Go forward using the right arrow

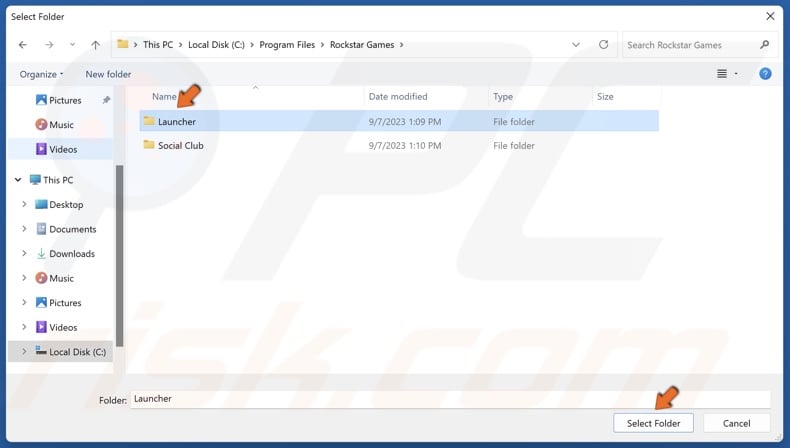coord(49,45)
